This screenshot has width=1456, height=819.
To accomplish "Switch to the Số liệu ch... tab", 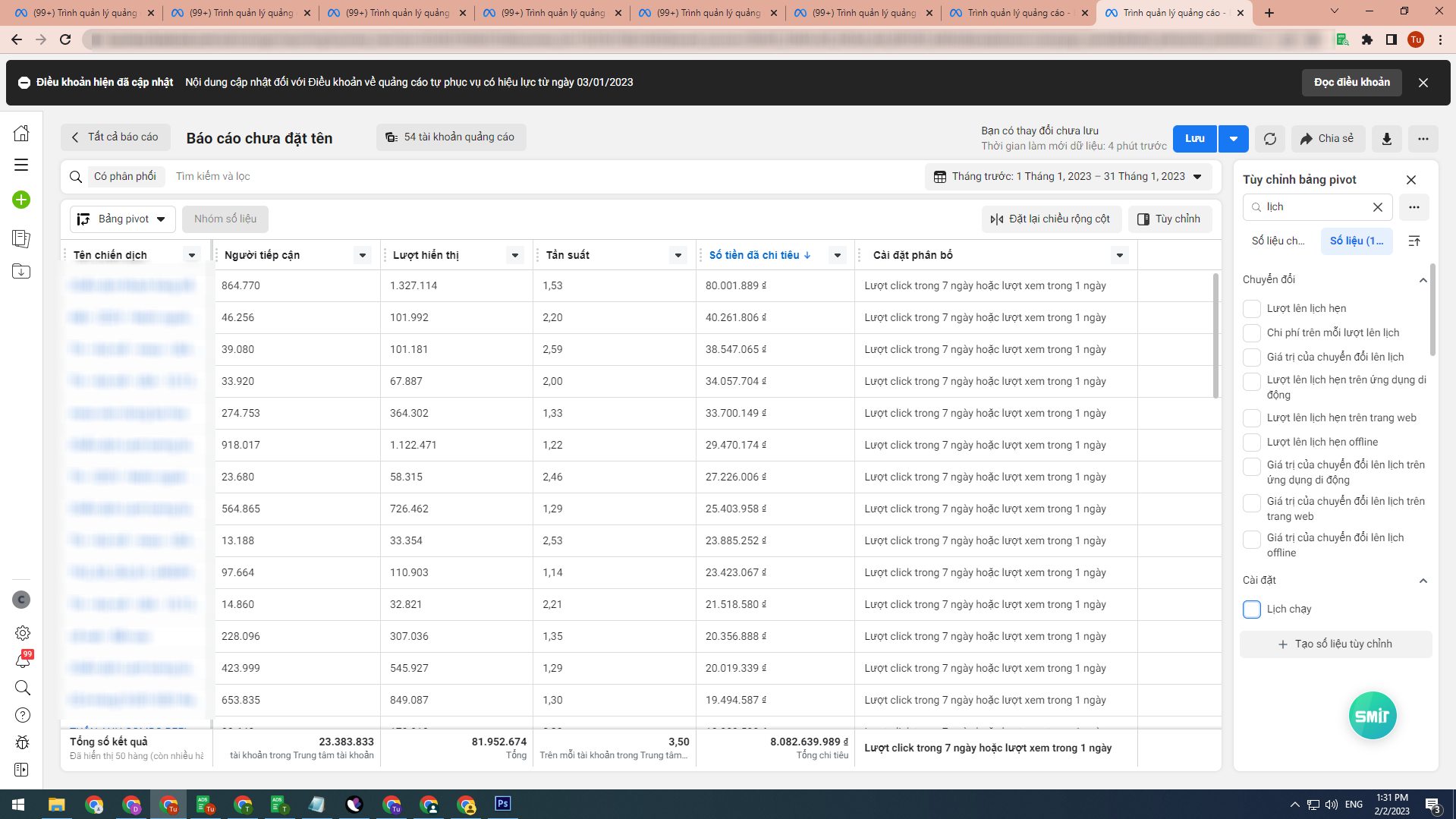I will [1278, 241].
